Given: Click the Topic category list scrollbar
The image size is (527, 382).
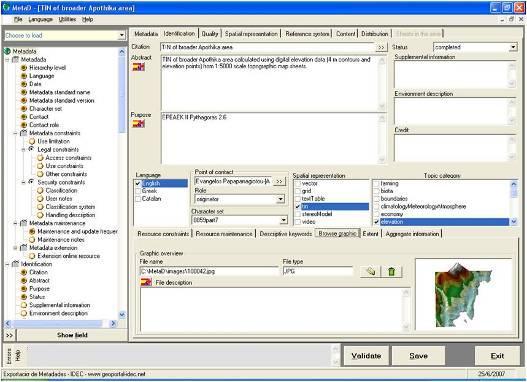Looking at the screenshot, I should (x=514, y=203).
